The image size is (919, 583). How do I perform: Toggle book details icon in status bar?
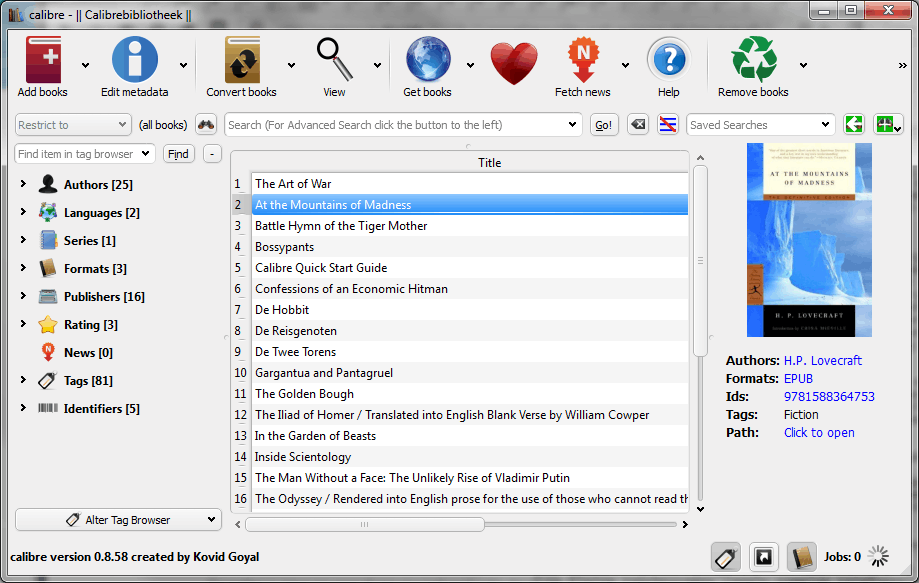pos(801,557)
